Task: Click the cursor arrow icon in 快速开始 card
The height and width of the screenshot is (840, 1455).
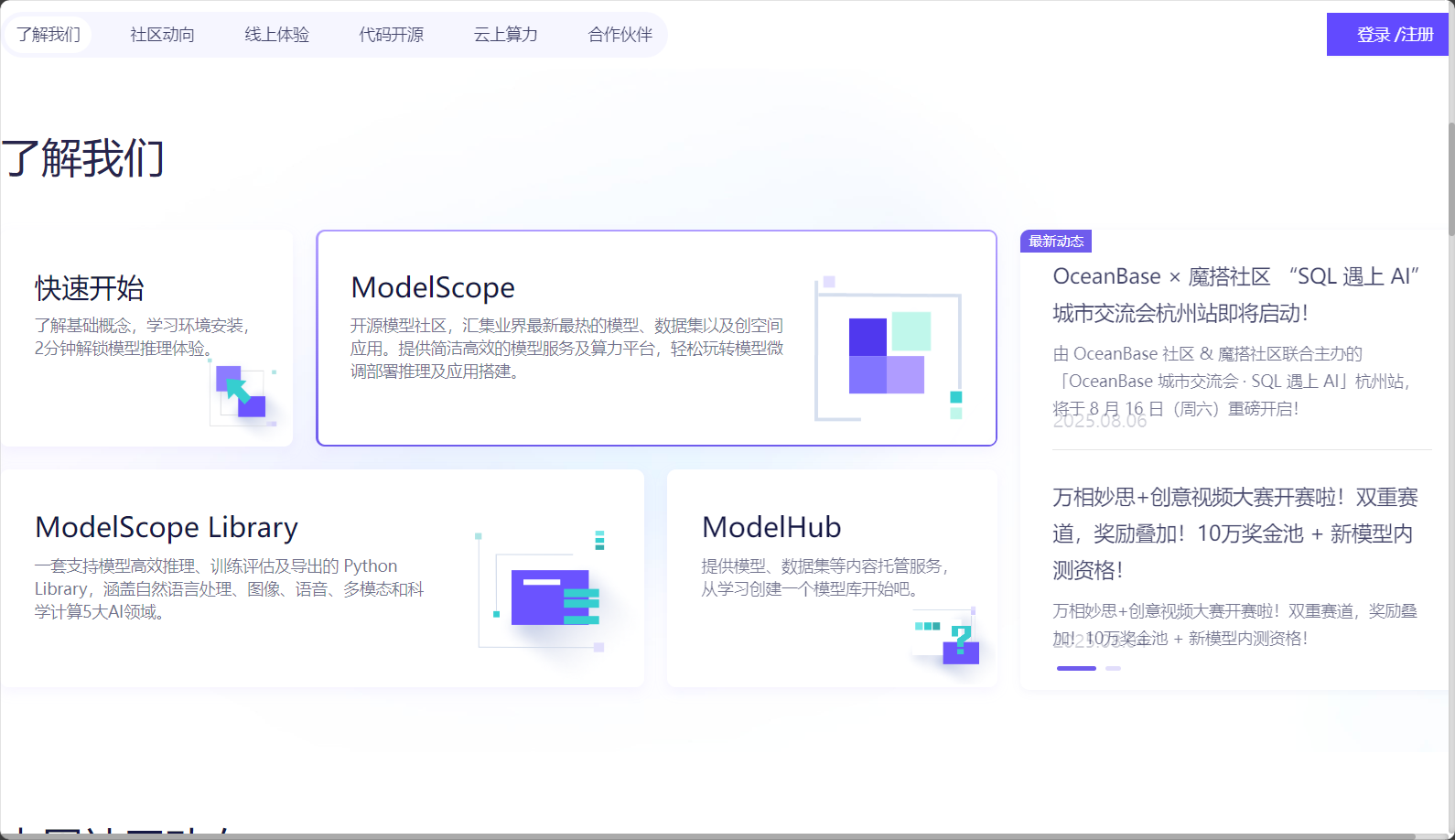Action: [x=242, y=393]
